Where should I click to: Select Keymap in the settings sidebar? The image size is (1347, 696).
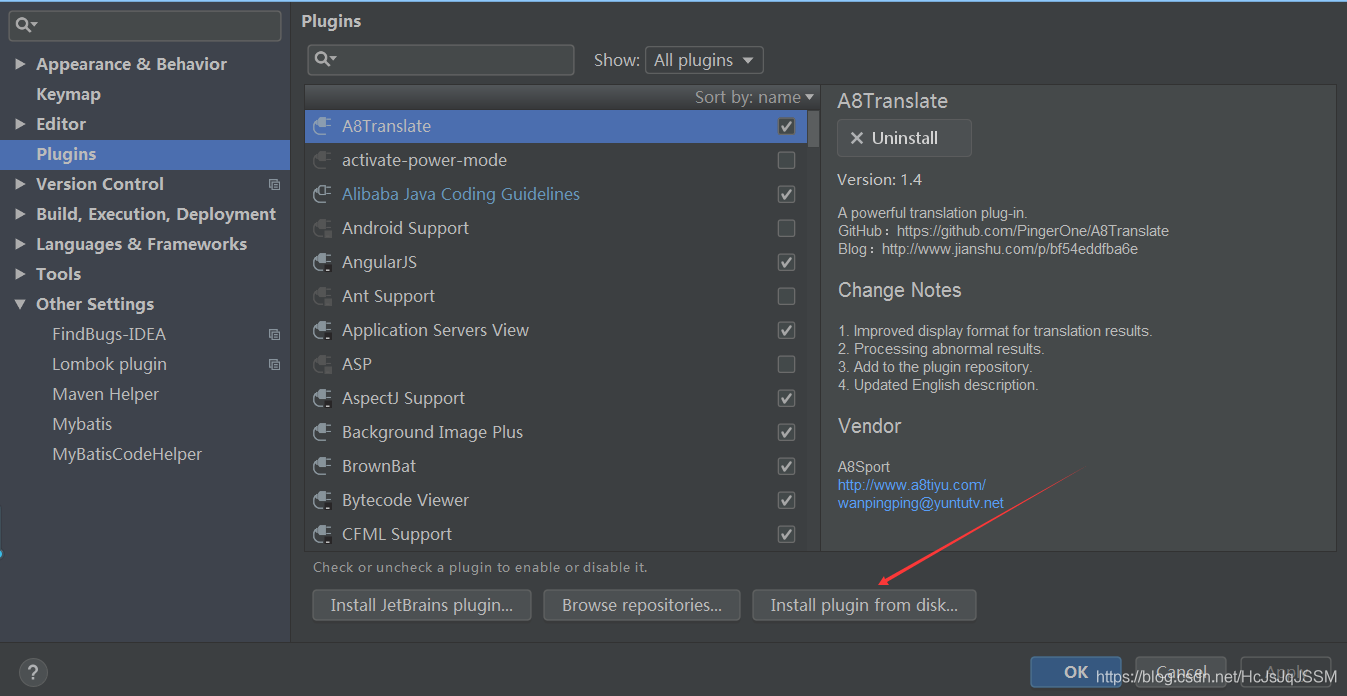[x=68, y=94]
